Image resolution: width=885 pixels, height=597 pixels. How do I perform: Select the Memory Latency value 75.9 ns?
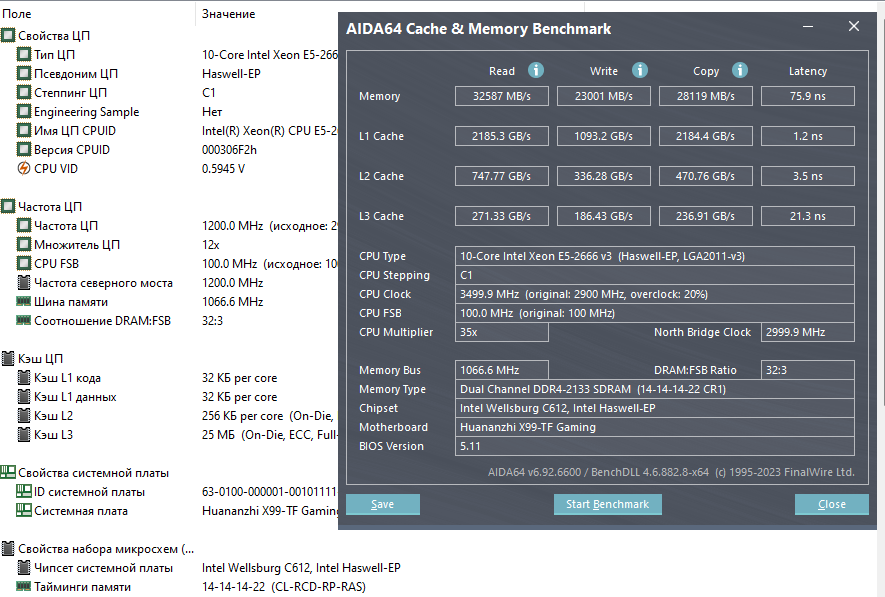click(x=808, y=96)
